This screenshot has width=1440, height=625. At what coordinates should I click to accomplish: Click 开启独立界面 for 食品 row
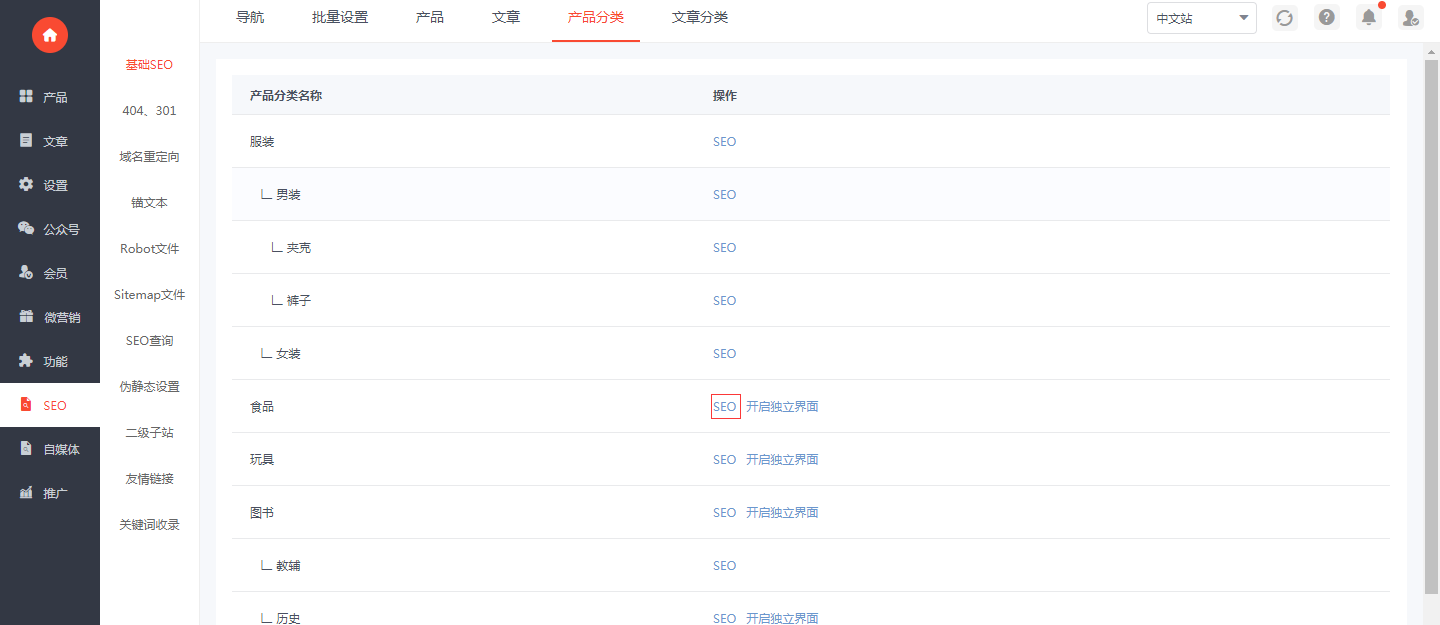click(x=782, y=407)
